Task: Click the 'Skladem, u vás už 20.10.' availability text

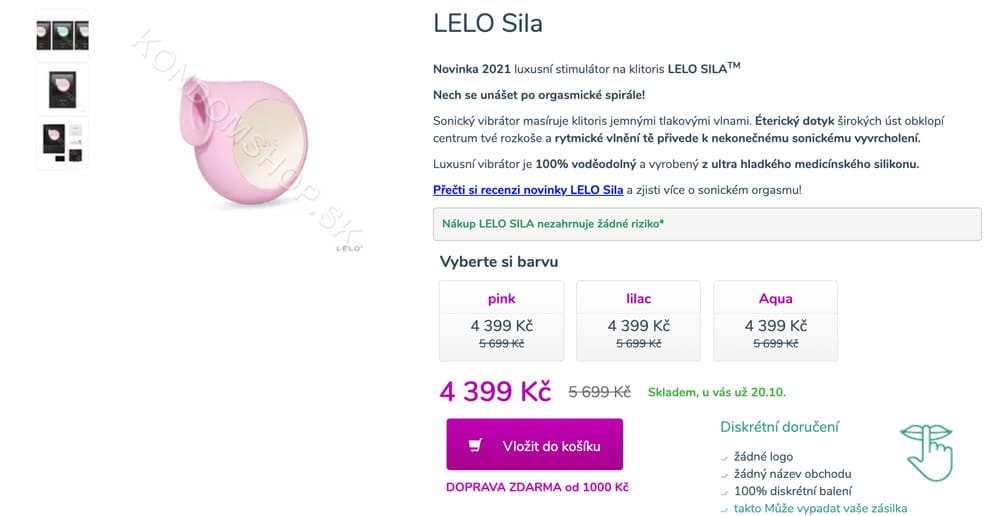Action: 717,392
